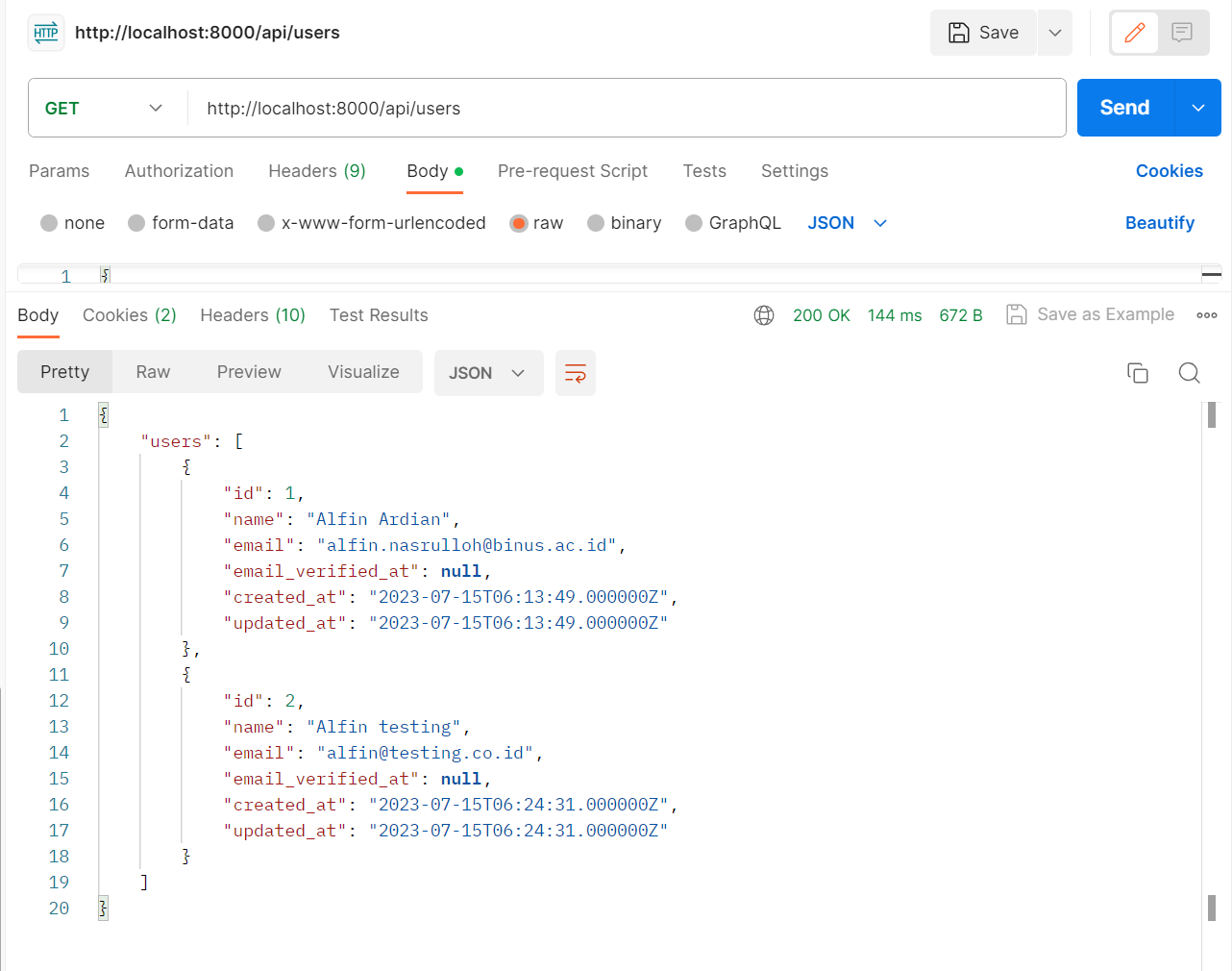The width and height of the screenshot is (1232, 971).
Task: Switch to the response Cookies (2) tab
Action: pyautogui.click(x=130, y=315)
